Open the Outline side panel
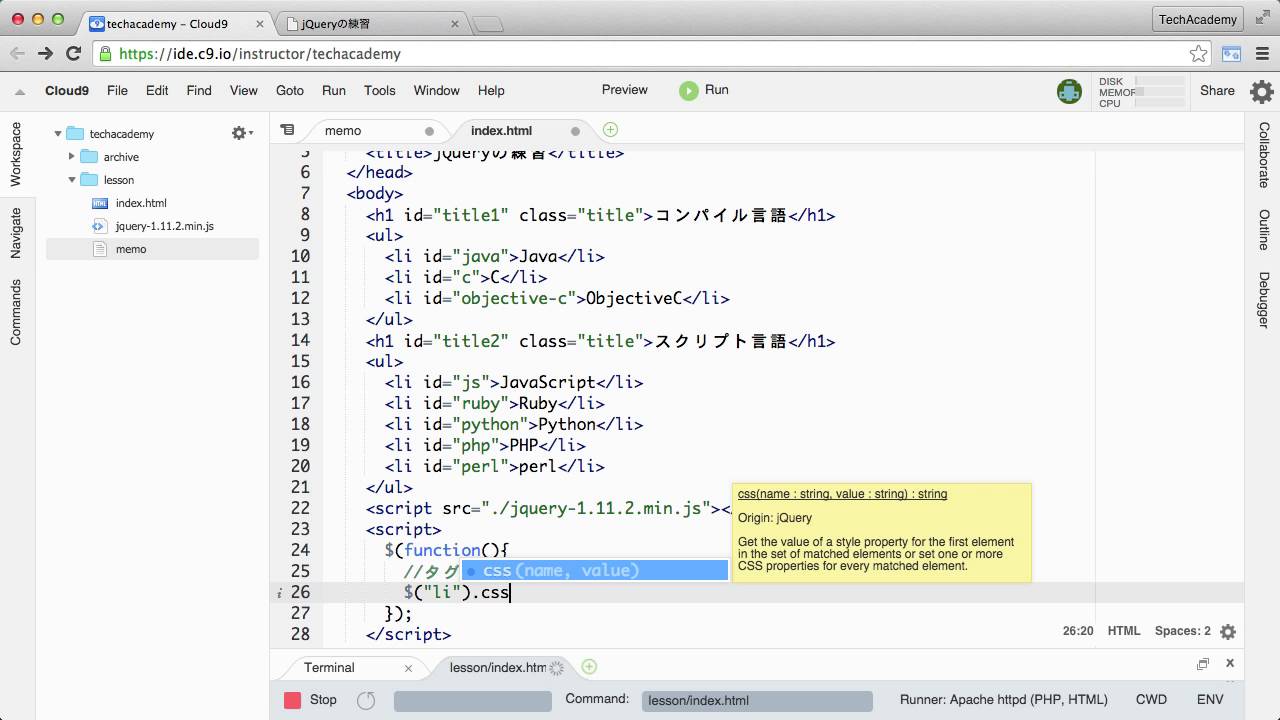Image resolution: width=1280 pixels, height=720 pixels. [1264, 230]
